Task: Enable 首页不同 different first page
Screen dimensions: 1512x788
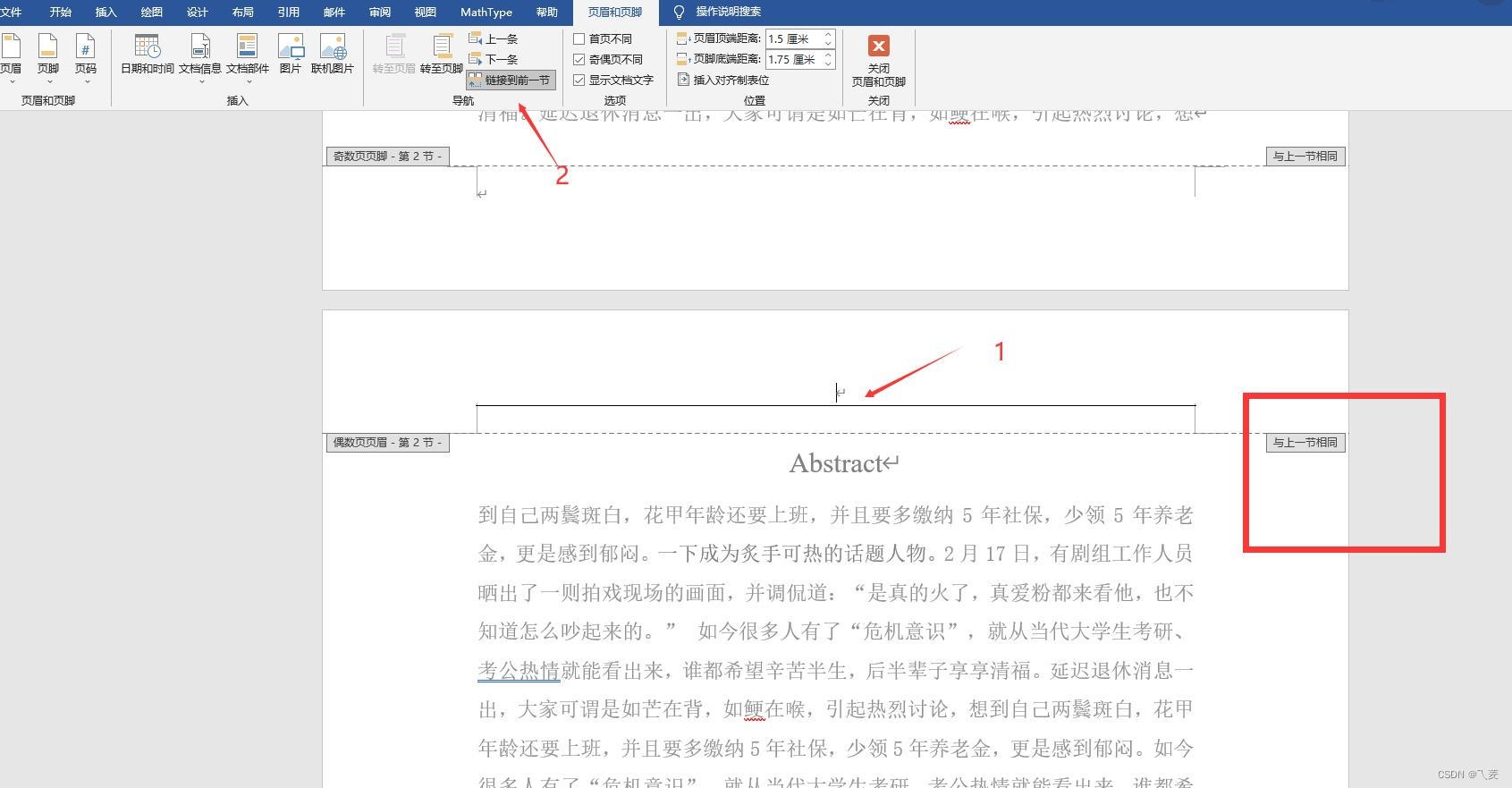Action: (579, 39)
